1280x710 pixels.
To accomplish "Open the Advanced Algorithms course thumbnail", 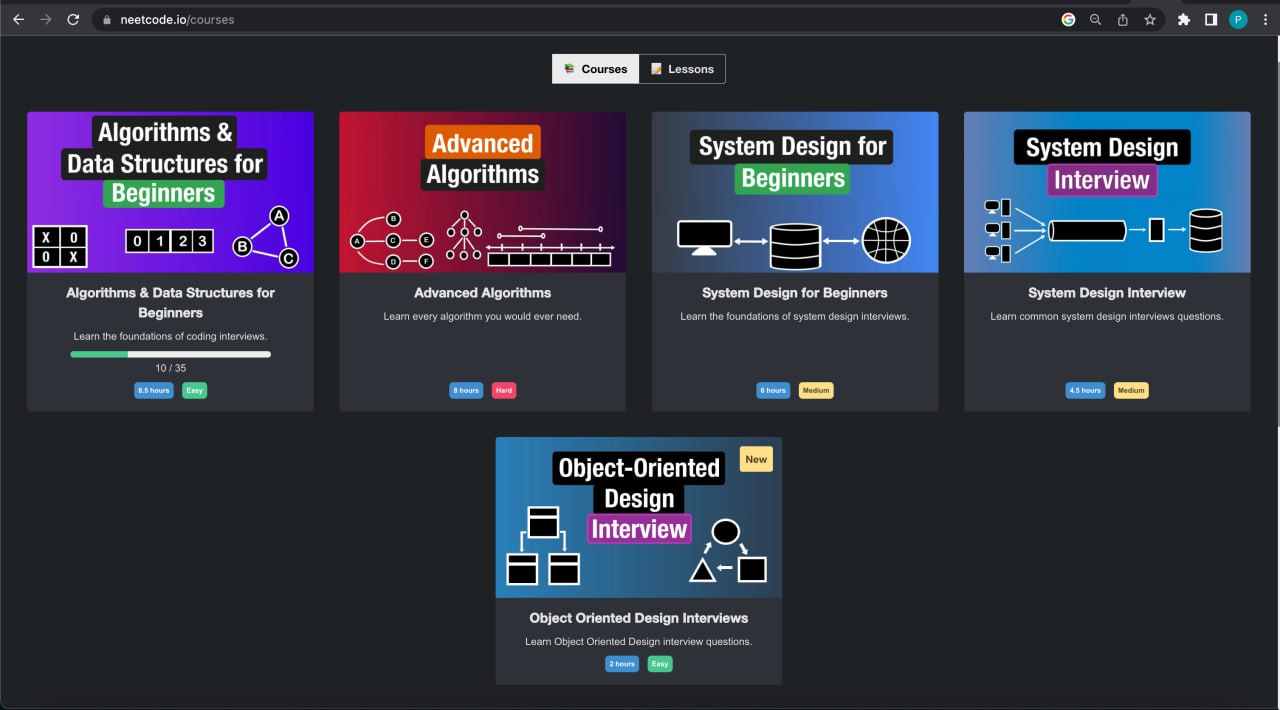I will 482,192.
